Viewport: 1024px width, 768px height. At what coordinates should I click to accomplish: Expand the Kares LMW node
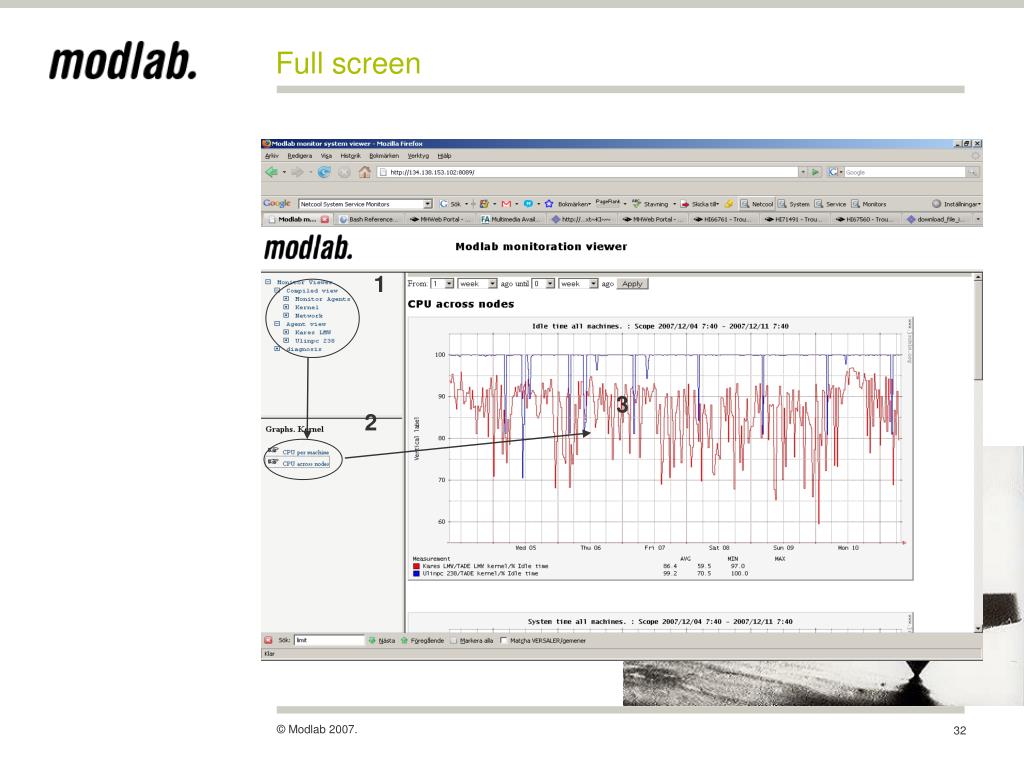tap(286, 332)
